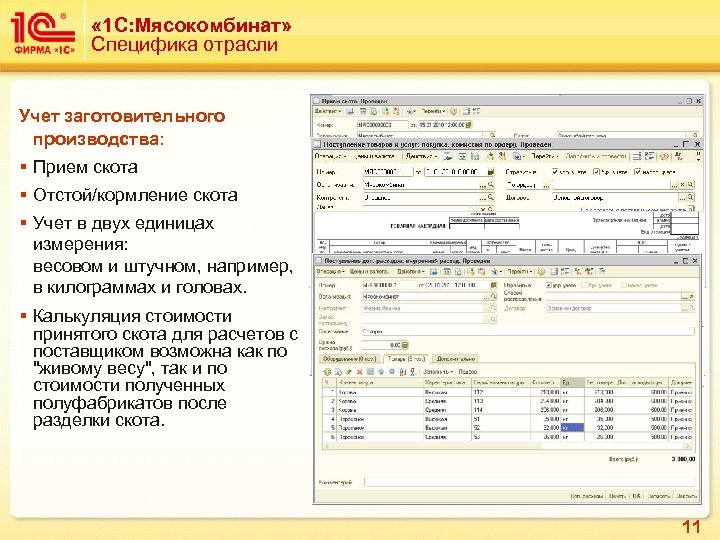Click the copy-row icon beside the green add icon
Image resolution: width=720 pixels, height=540 pixels.
pos(338,372)
